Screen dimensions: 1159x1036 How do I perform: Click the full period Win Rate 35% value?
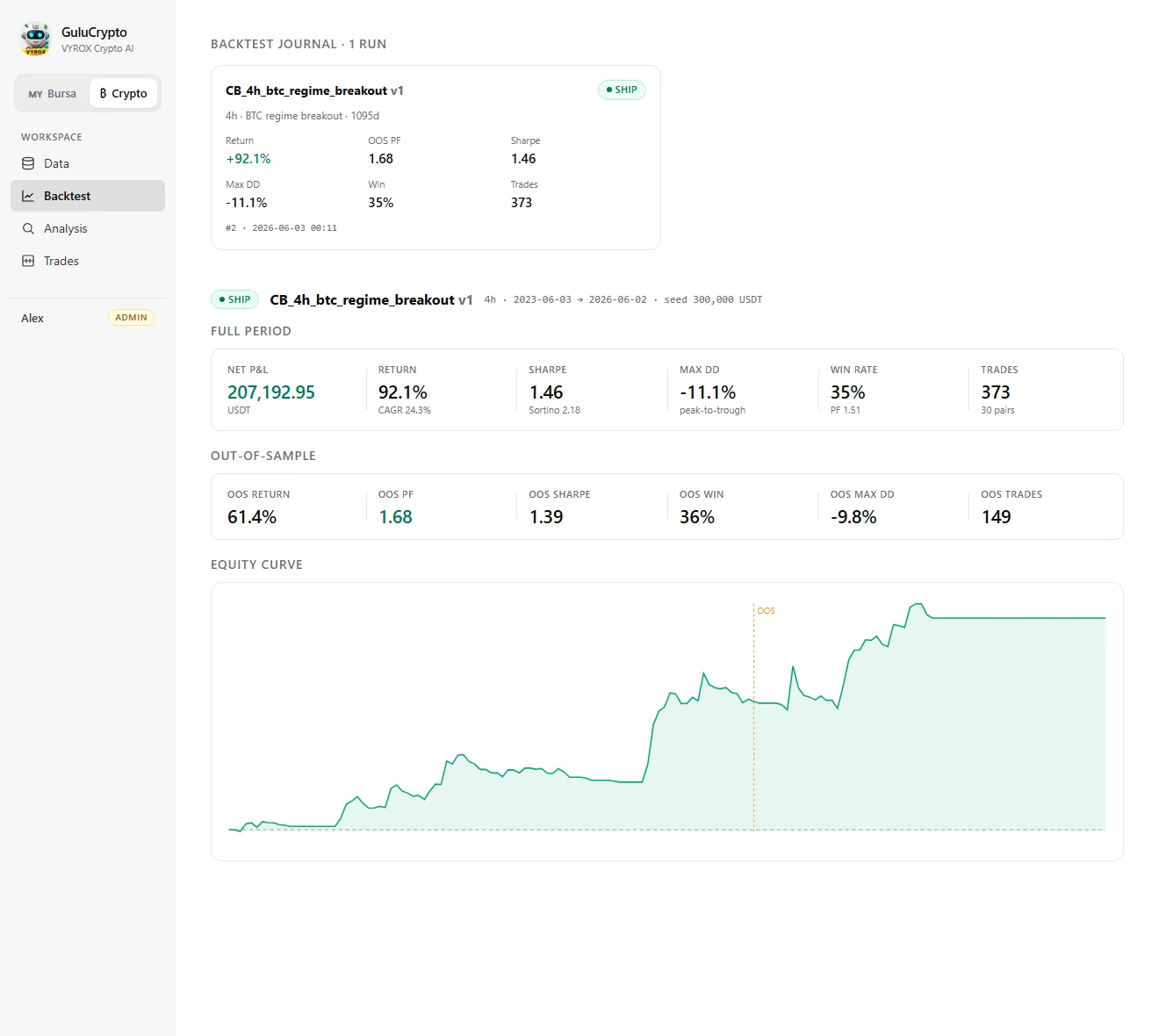point(848,392)
